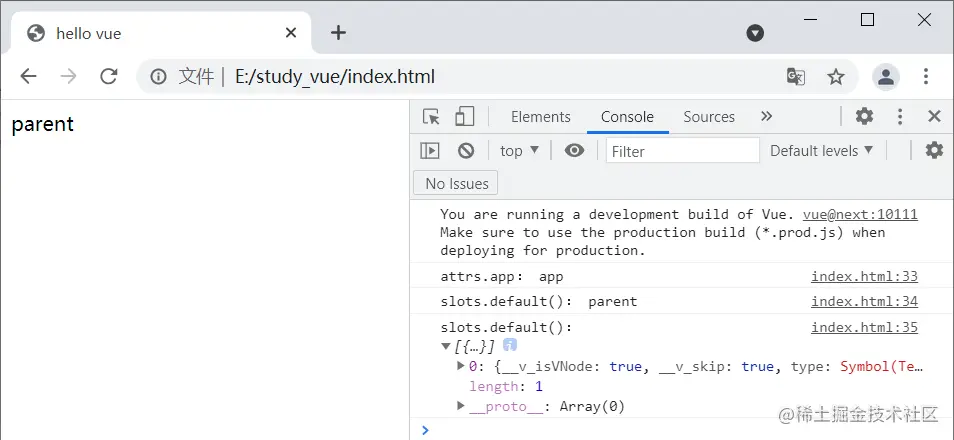
Task: Show the console sidebar
Action: point(430,150)
